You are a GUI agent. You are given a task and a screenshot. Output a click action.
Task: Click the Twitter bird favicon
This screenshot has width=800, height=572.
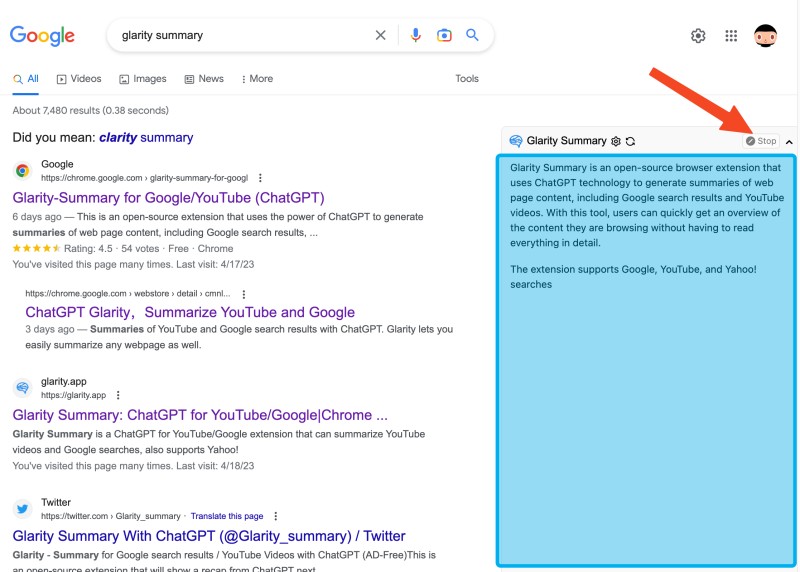click(22, 509)
